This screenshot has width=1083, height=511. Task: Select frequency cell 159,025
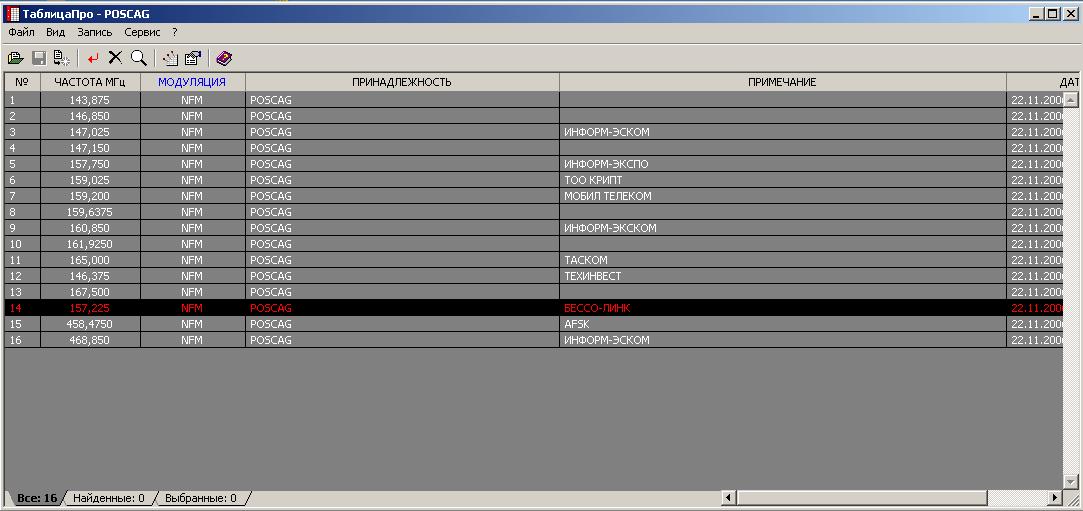[x=90, y=180]
